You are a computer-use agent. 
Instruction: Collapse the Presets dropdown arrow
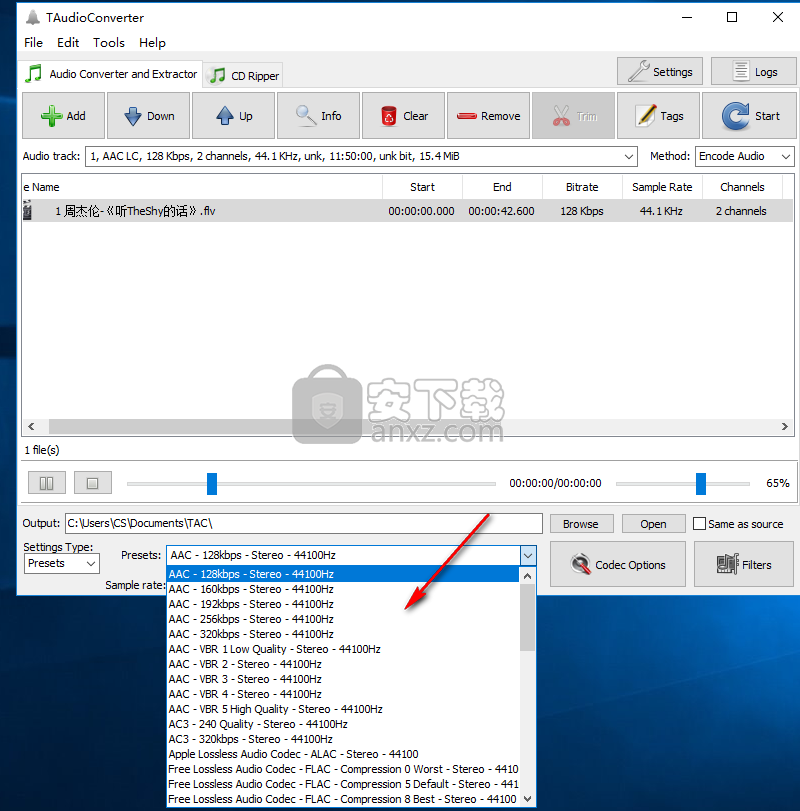tap(527, 555)
